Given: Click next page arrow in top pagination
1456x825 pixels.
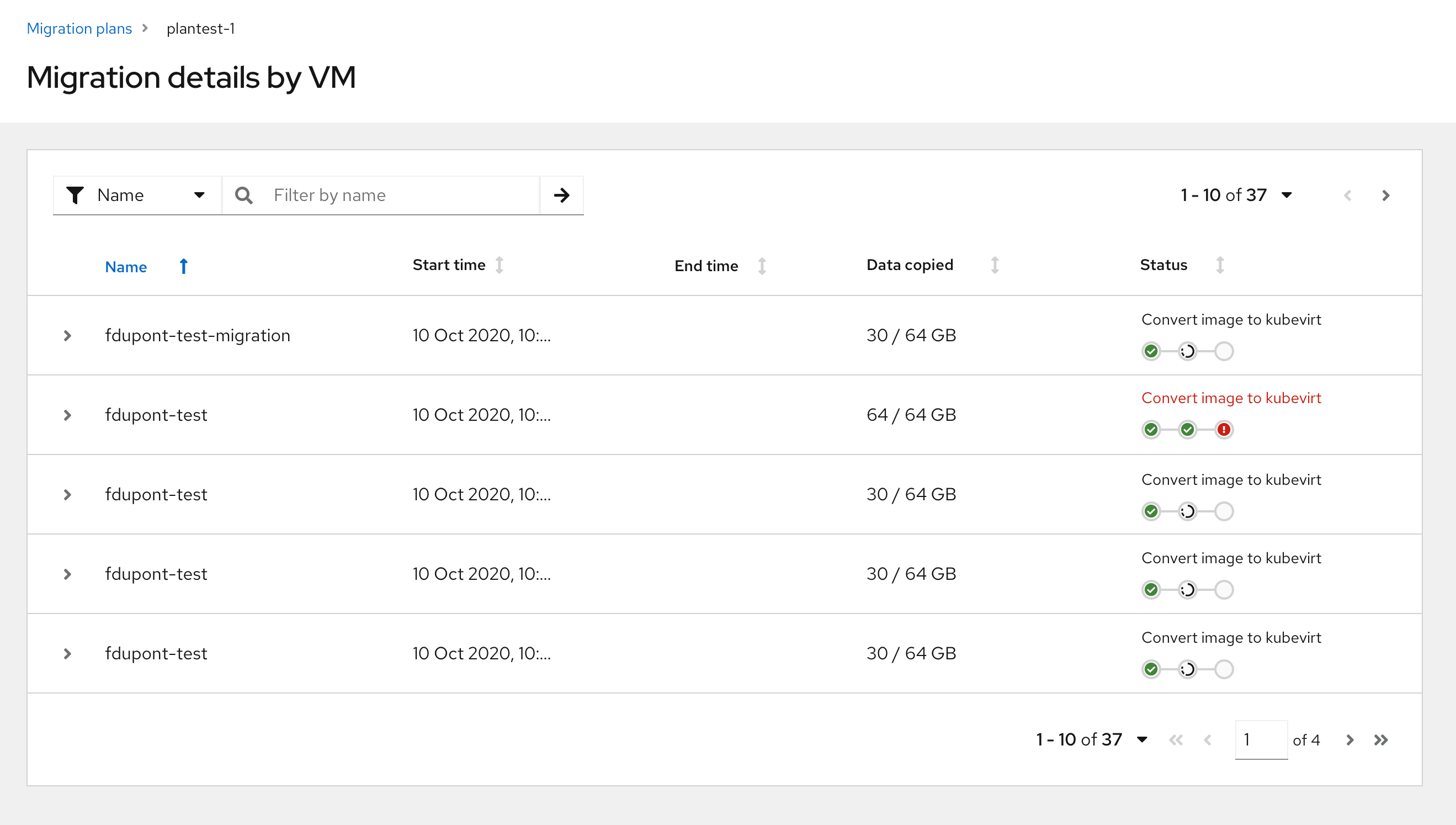Looking at the screenshot, I should (x=1385, y=195).
